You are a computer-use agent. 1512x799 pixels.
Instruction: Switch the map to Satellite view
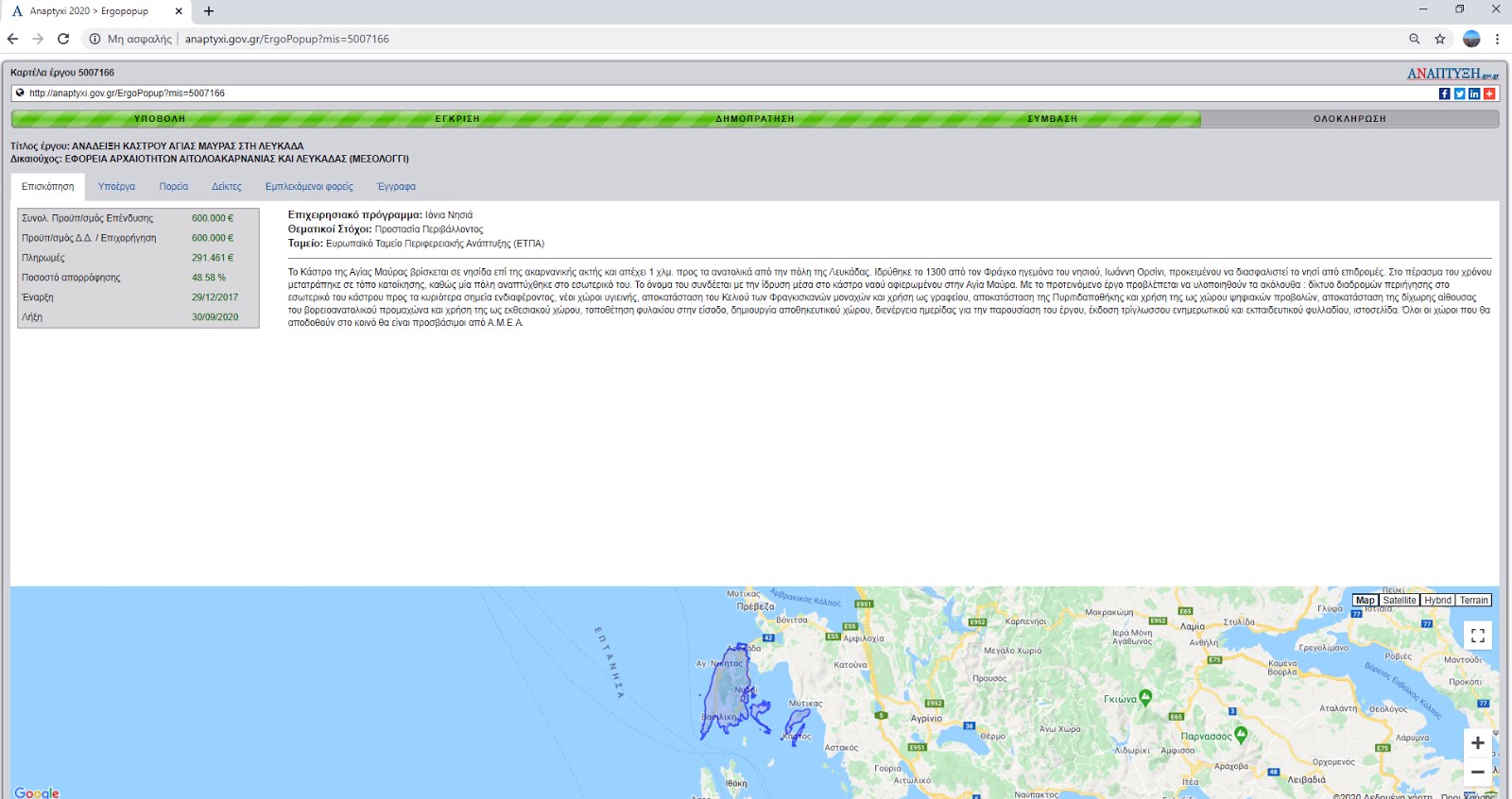coord(1400,601)
